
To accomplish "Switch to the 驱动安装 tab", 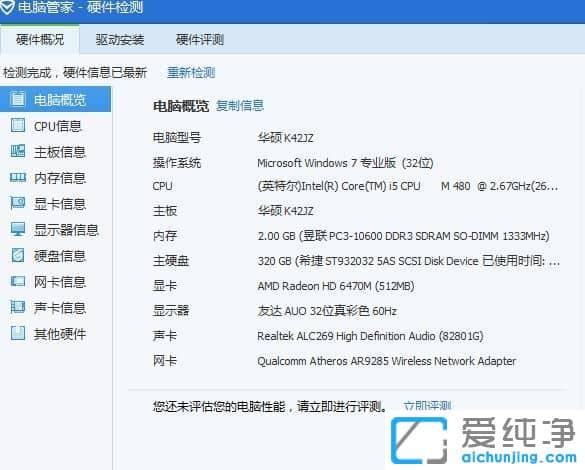I will [x=120, y=40].
